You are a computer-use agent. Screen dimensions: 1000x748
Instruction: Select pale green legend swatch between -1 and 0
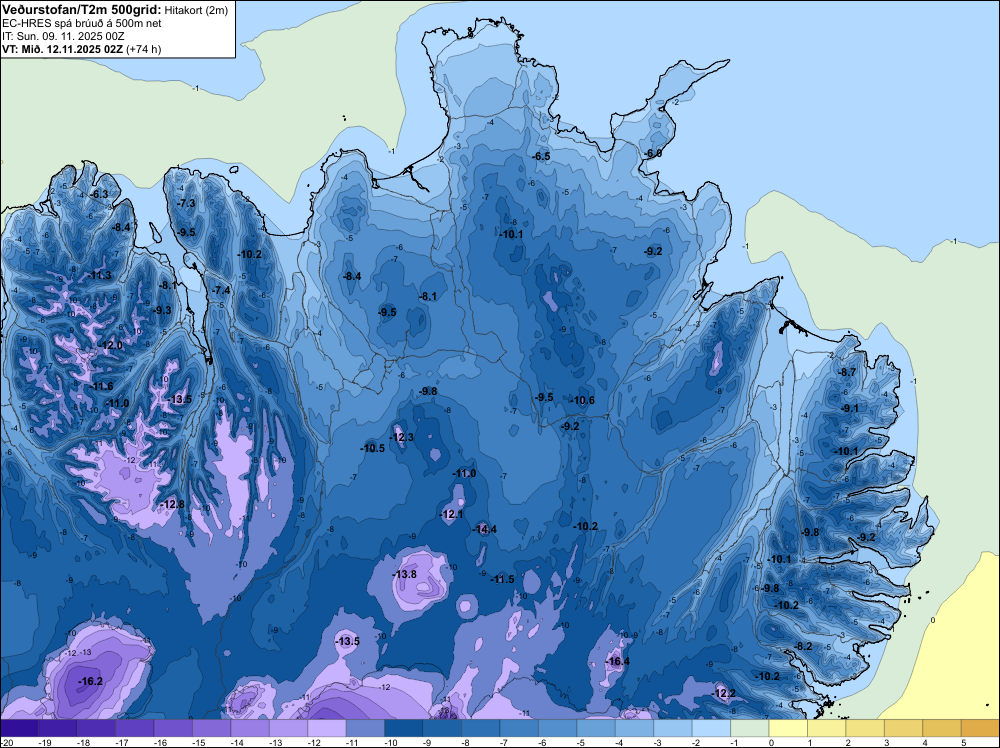click(x=749, y=728)
